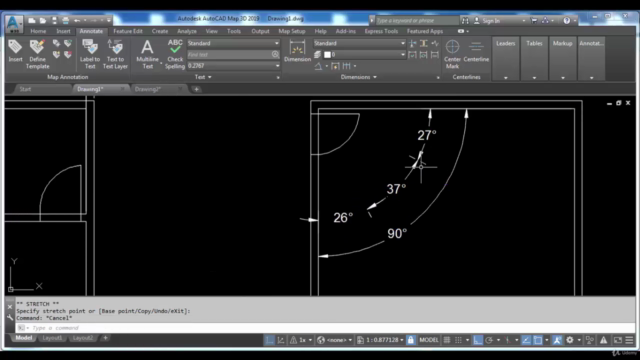Click the annotation monitor warning triangle in status bar
640x360 pixels.
603,340
